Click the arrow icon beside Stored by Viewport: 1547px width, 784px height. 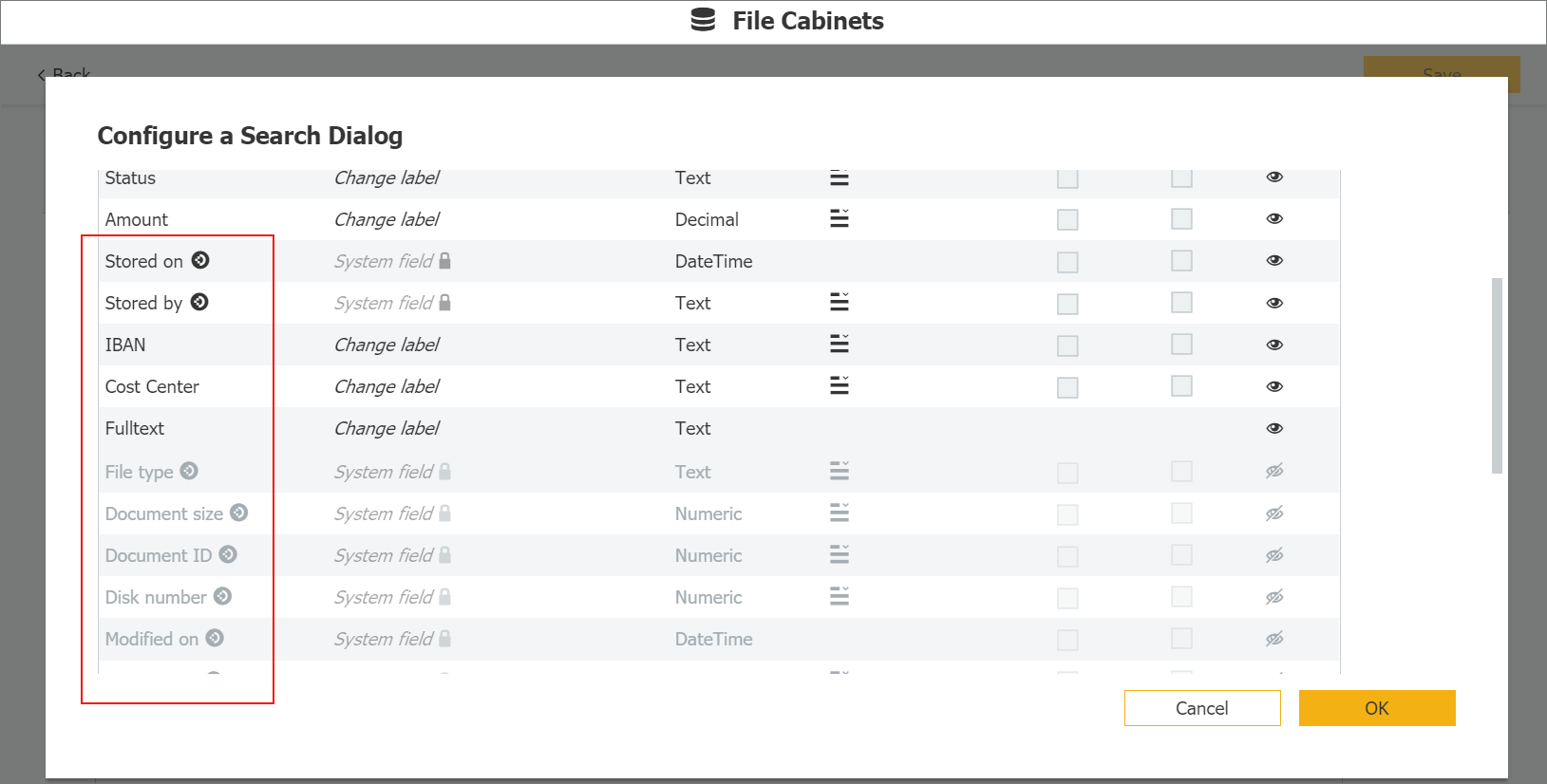coord(199,302)
